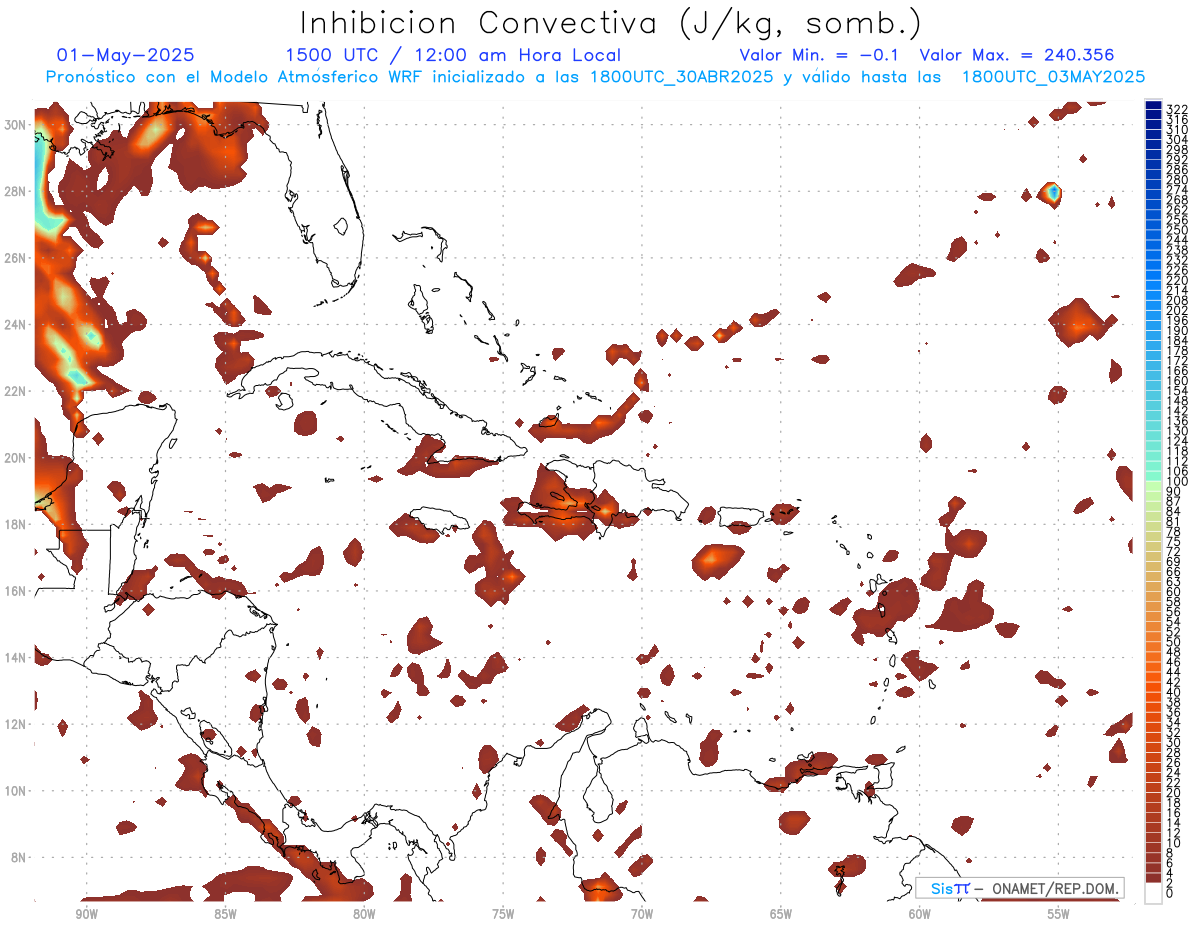Click the '80W' longitude label
The image size is (1200, 927).
click(x=364, y=914)
